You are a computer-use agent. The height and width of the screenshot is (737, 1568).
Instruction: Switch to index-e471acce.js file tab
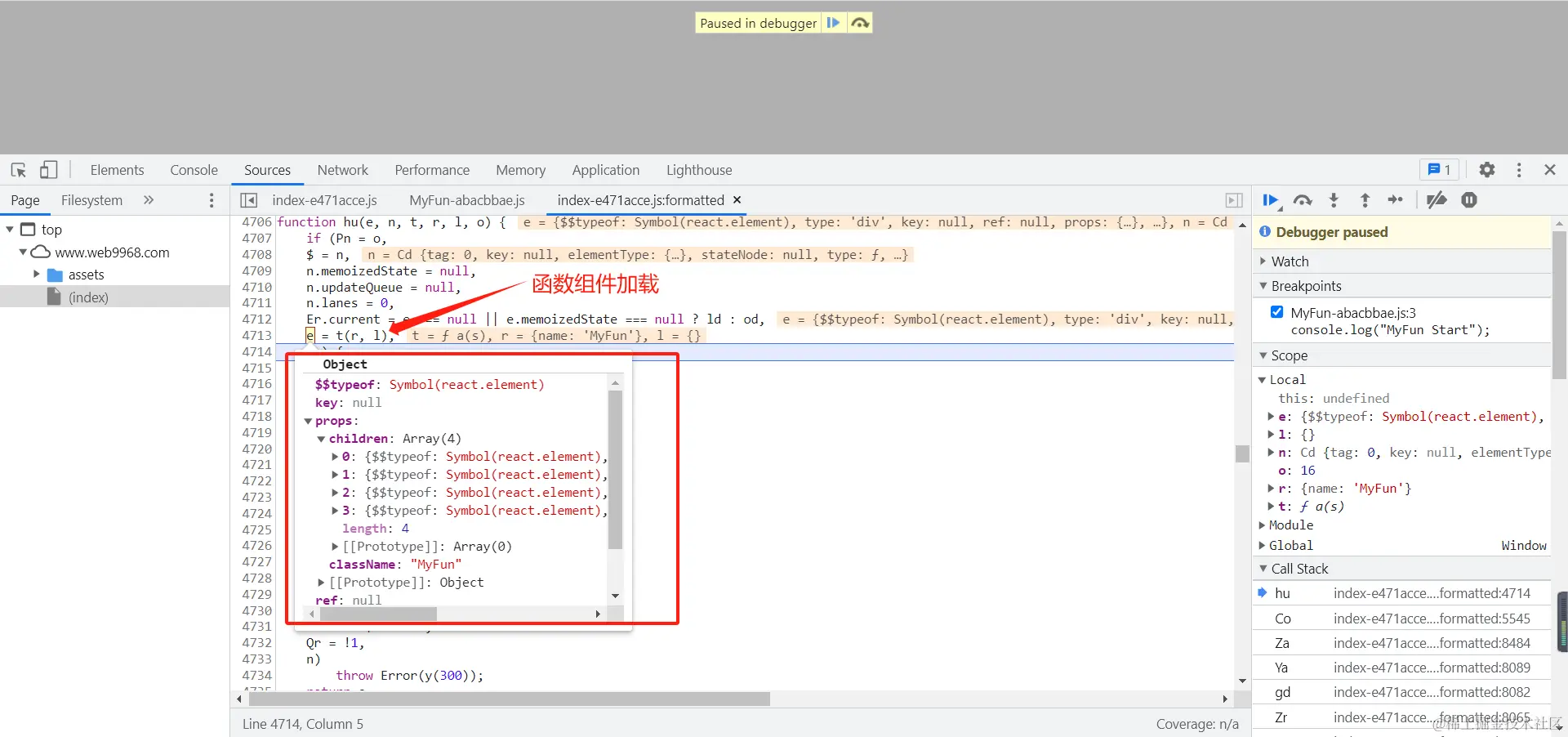[x=324, y=200]
